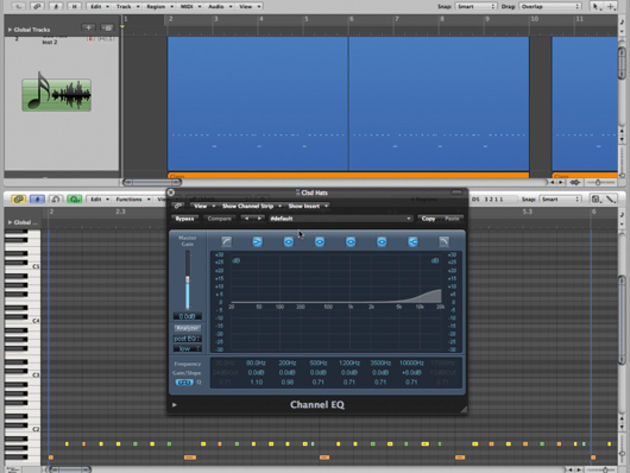
Task: Open the Show Insert menu
Action: [x=308, y=206]
